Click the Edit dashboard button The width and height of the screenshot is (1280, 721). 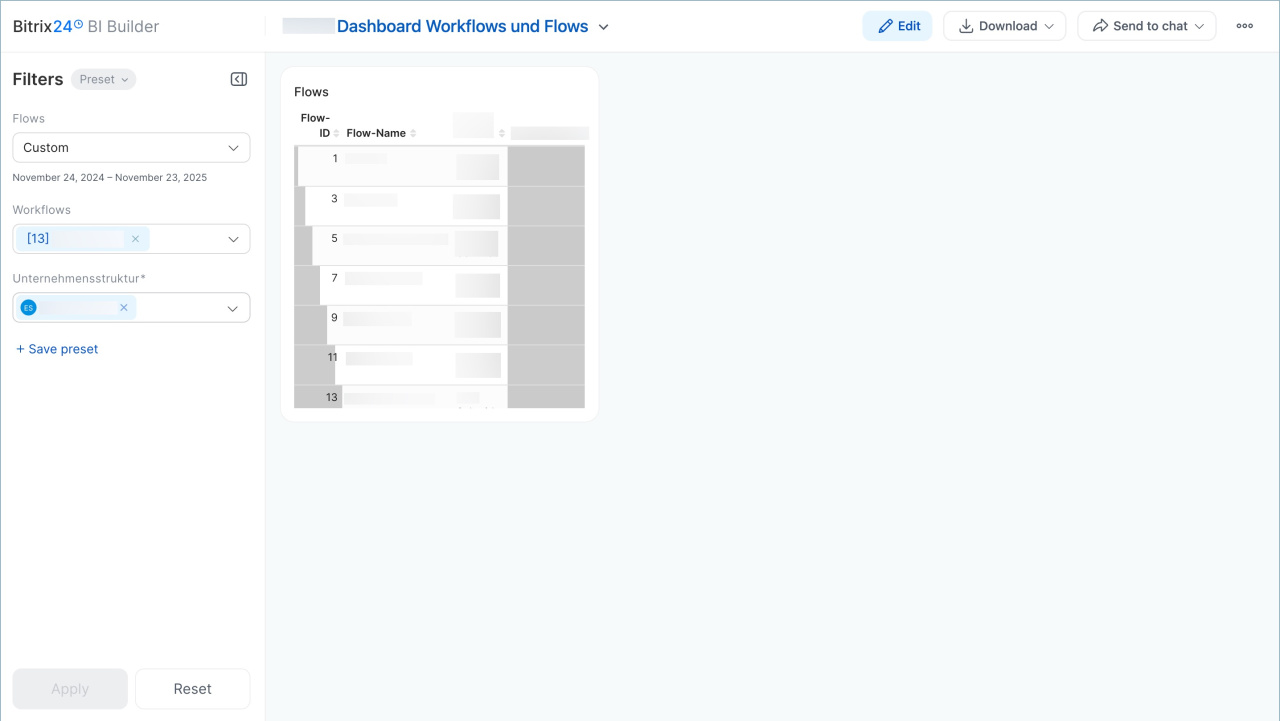pos(897,26)
